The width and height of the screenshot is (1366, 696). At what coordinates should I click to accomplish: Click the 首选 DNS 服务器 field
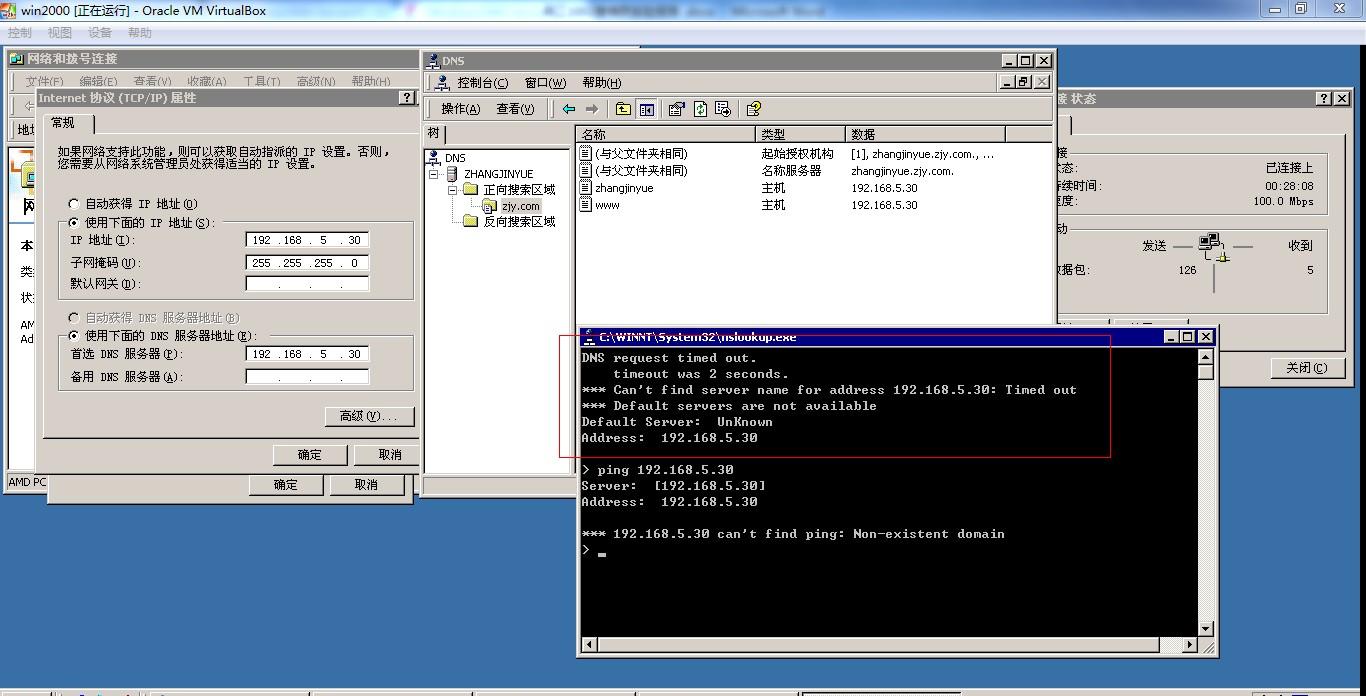click(x=307, y=354)
